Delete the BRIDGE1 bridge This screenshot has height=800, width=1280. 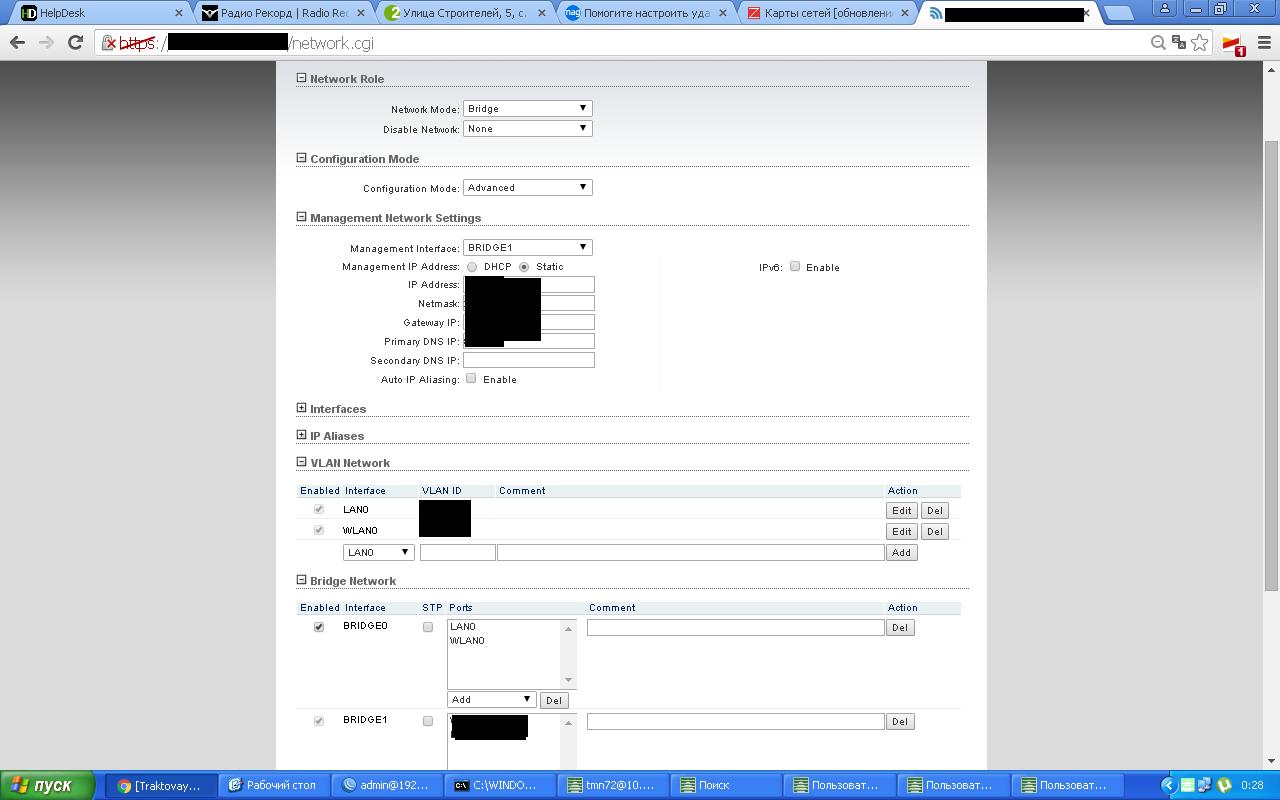[x=900, y=721]
